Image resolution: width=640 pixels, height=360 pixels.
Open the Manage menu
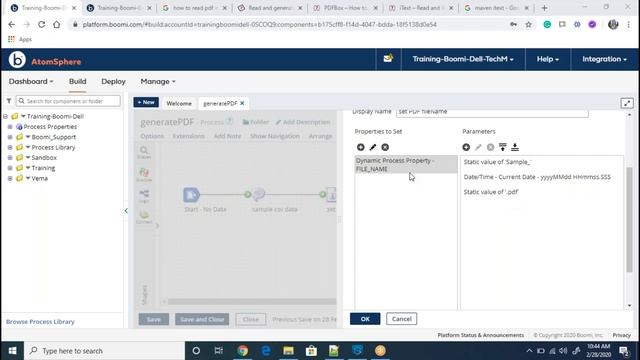click(x=158, y=82)
